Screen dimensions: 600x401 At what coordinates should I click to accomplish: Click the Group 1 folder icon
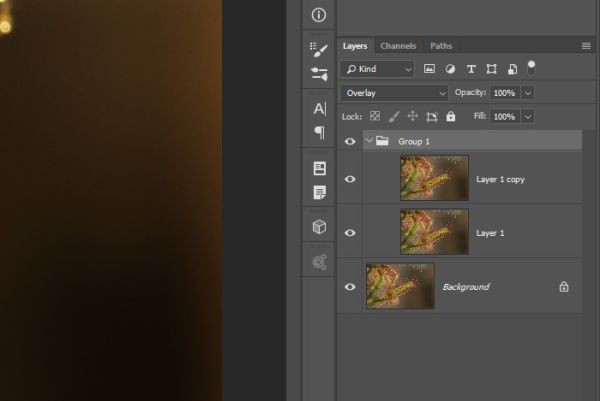(382, 141)
